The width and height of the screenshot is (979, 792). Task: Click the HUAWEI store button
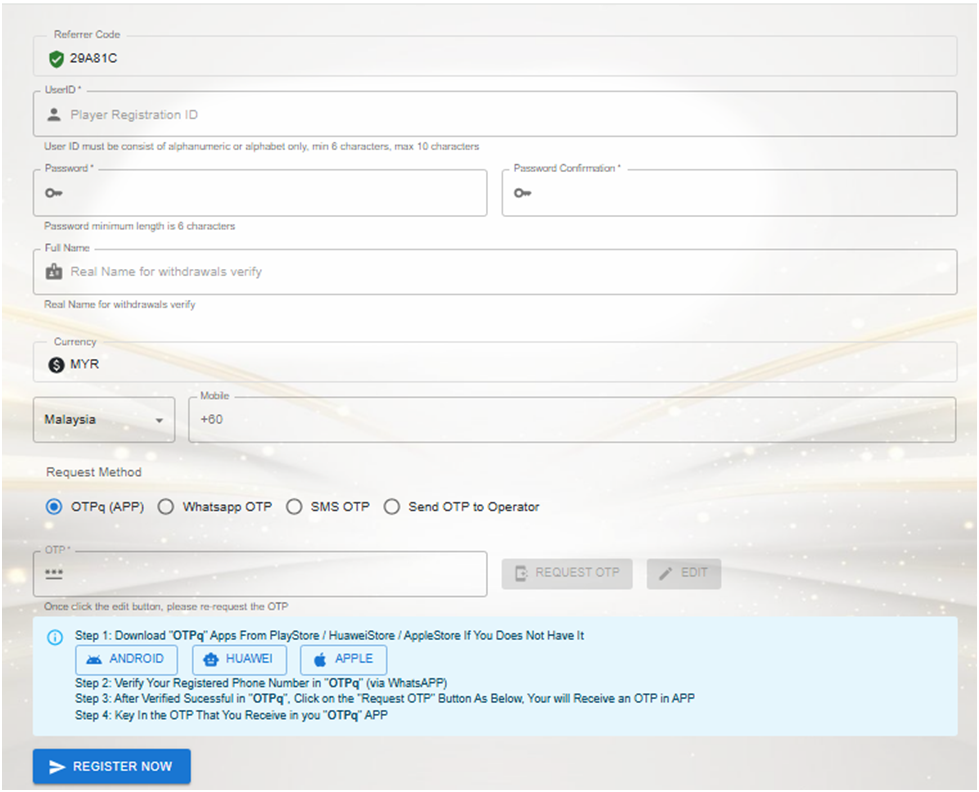tap(239, 659)
